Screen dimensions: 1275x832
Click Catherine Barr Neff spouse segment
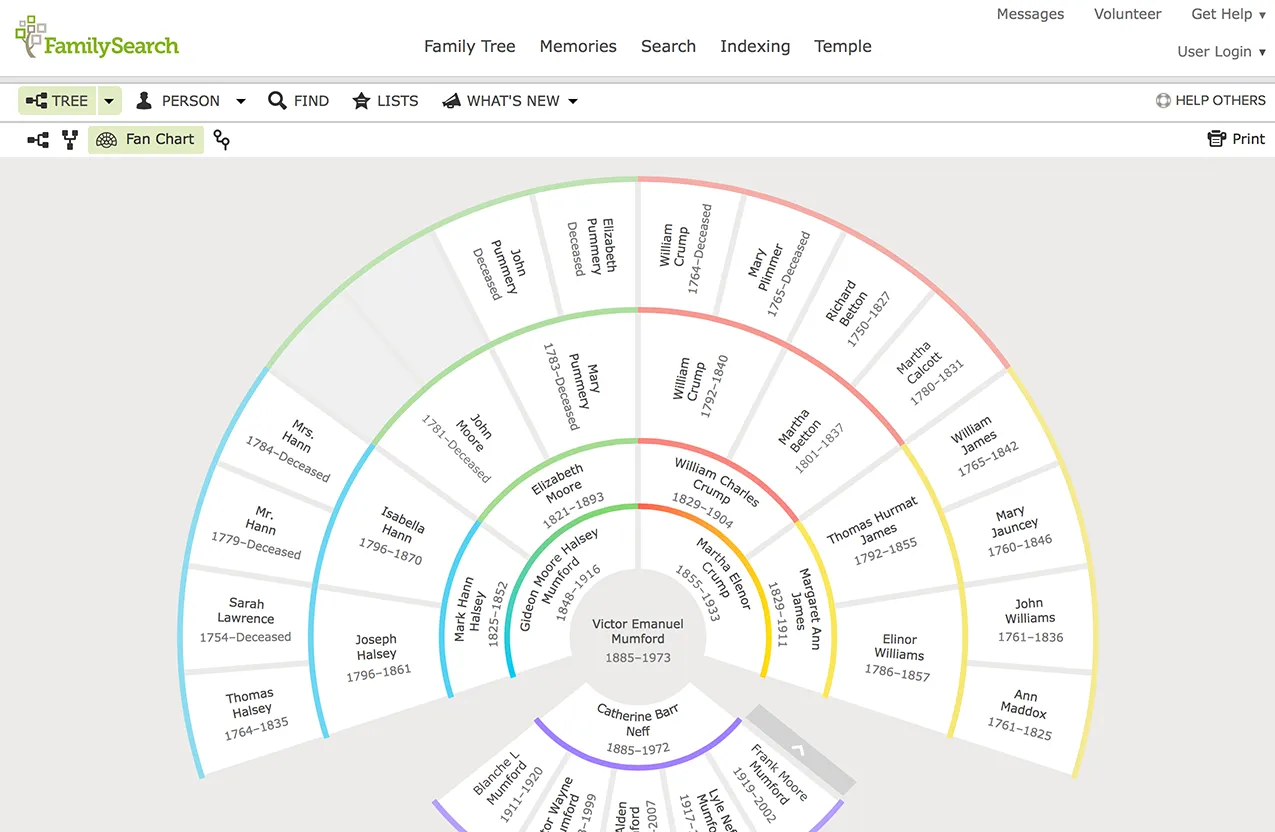click(x=638, y=727)
